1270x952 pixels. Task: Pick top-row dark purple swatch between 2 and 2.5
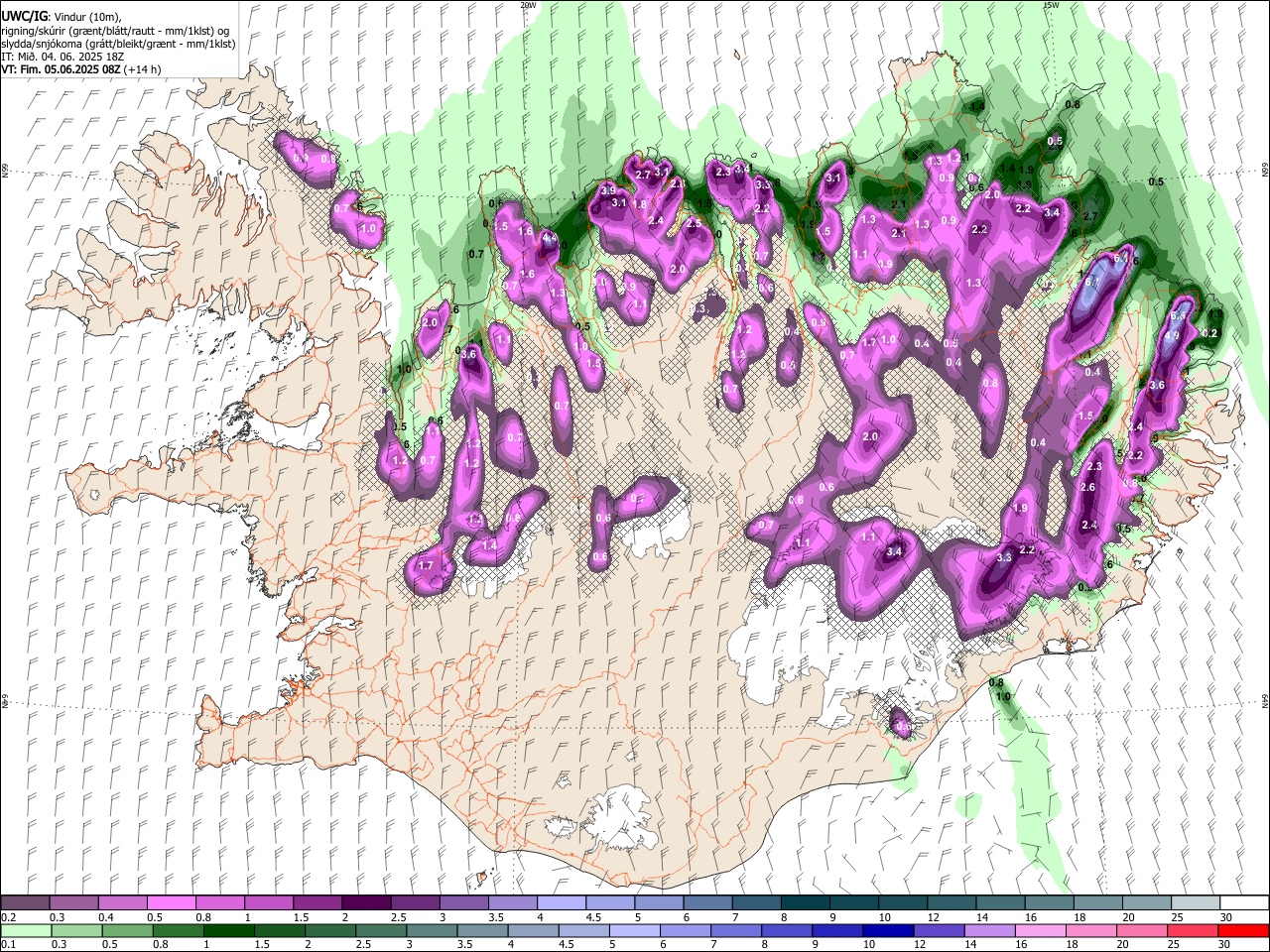point(365,903)
